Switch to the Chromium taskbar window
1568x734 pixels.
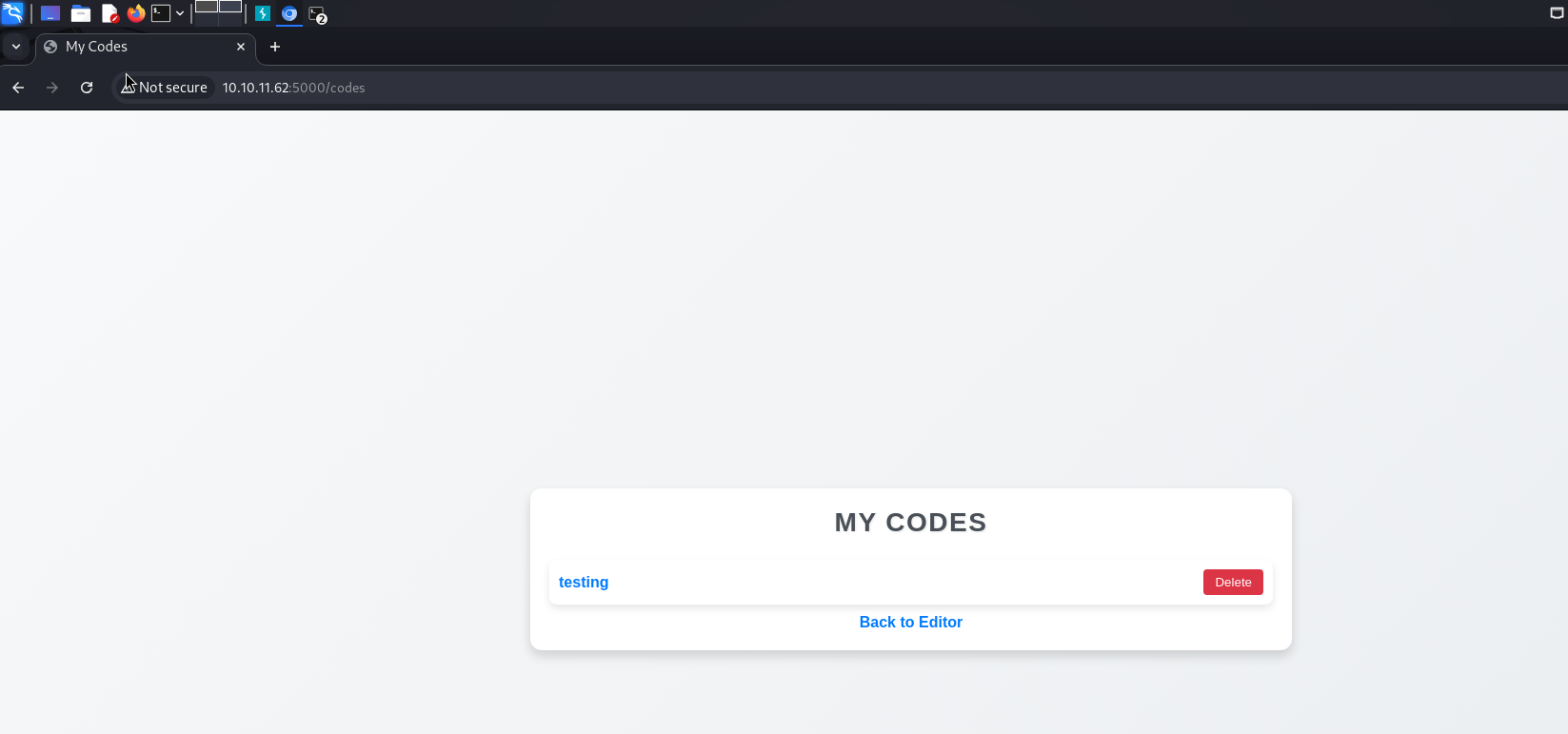289,13
